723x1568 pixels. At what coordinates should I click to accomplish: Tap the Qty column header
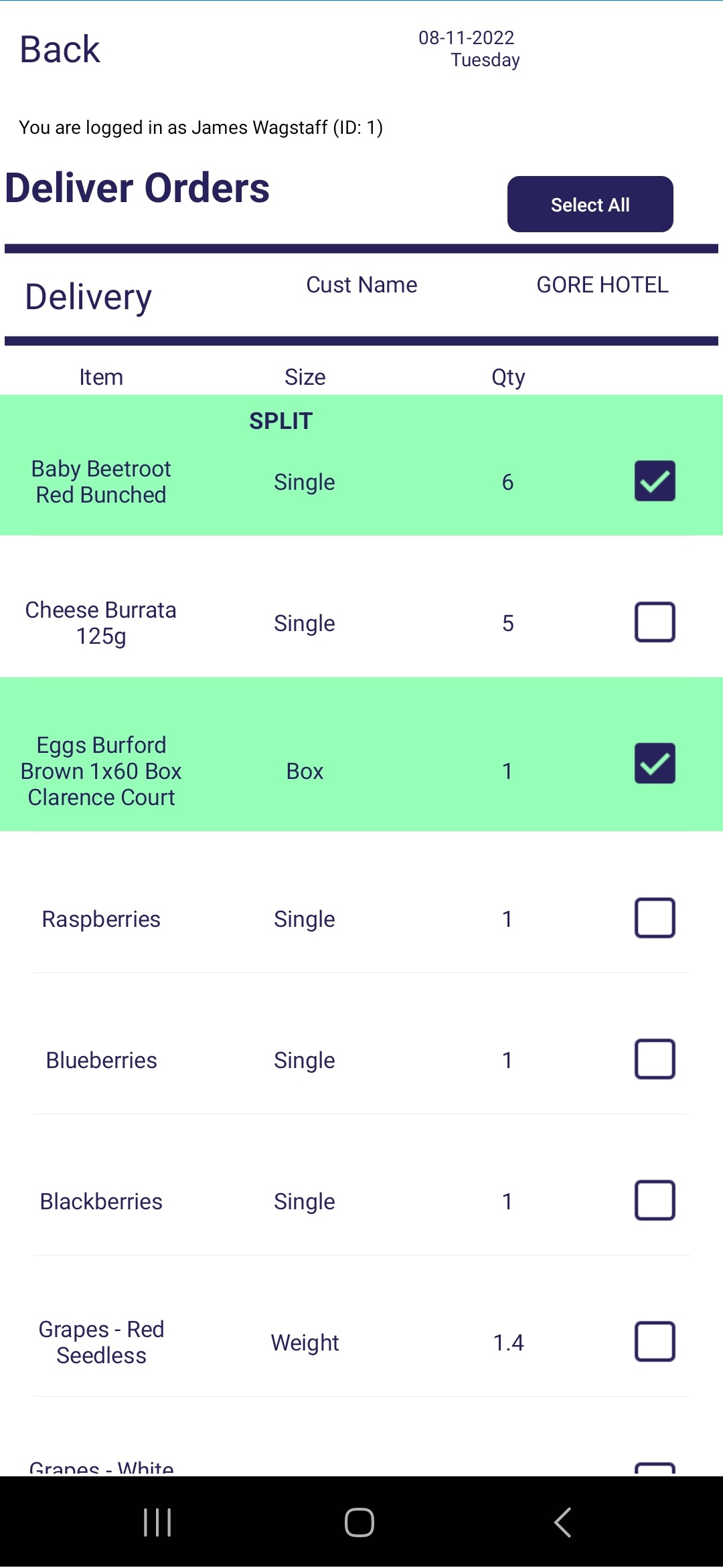point(508,377)
